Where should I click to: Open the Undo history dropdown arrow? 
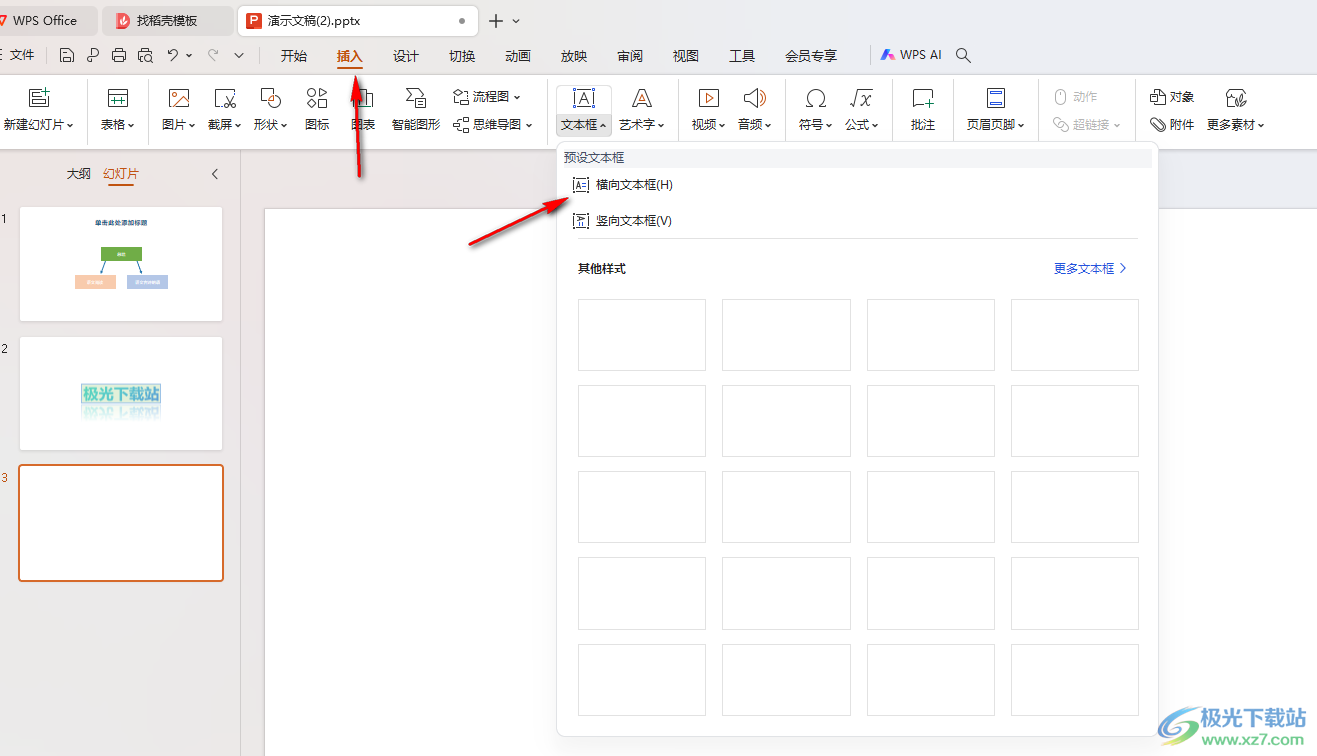pyautogui.click(x=189, y=56)
